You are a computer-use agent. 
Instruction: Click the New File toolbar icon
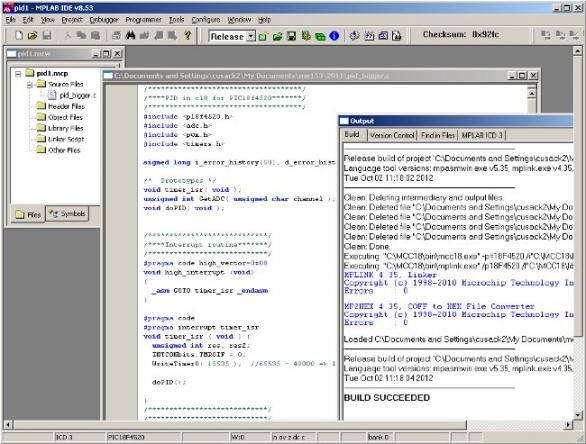[x=19, y=36]
